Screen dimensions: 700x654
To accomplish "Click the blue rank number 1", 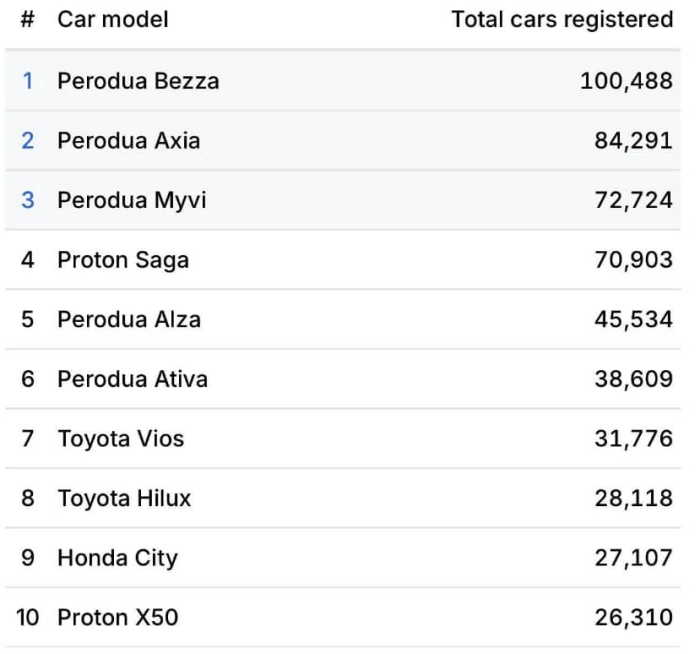I will (x=28, y=81).
